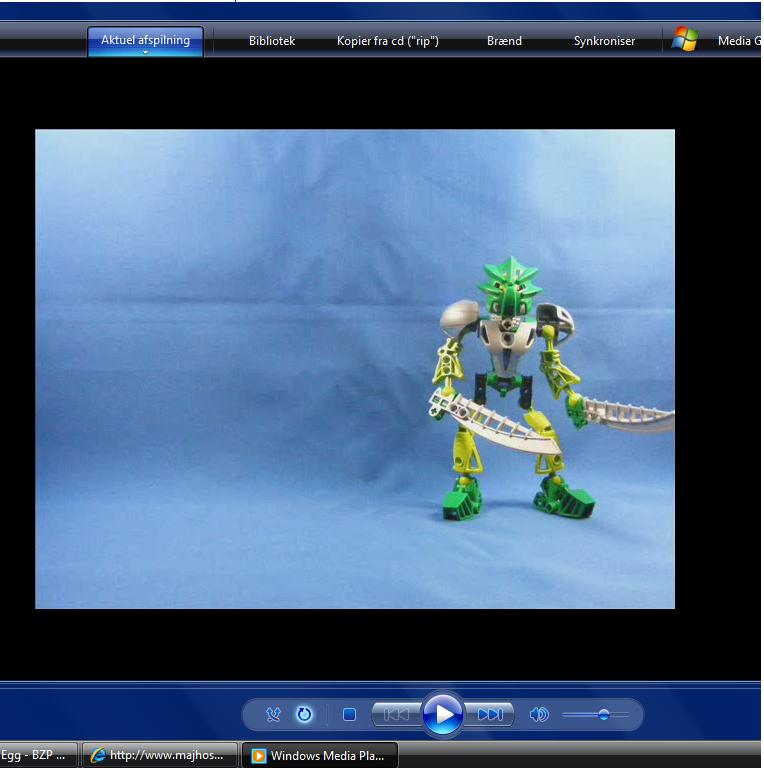Play the paused video
This screenshot has width=764, height=768.
[x=443, y=715]
